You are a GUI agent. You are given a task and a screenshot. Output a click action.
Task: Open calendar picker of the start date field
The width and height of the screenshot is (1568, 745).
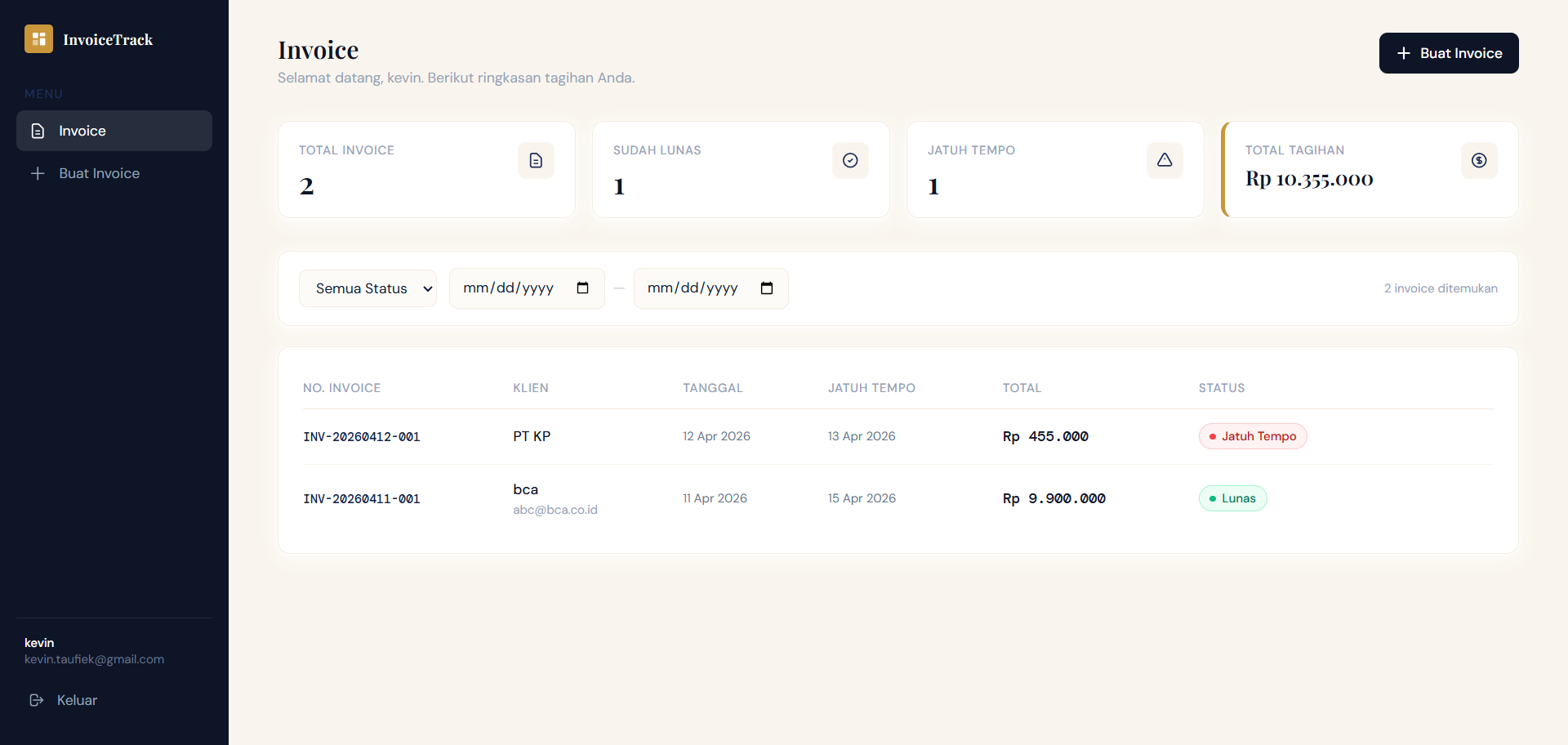point(582,288)
